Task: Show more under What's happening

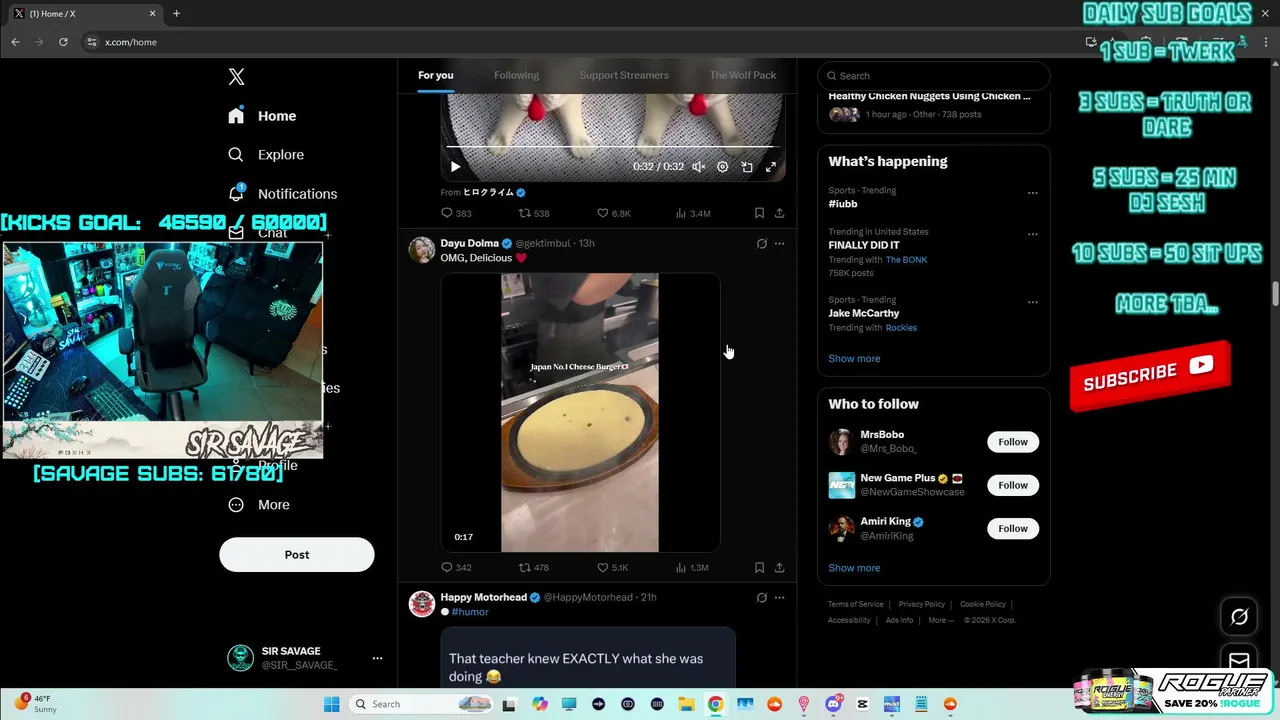Action: point(854,358)
